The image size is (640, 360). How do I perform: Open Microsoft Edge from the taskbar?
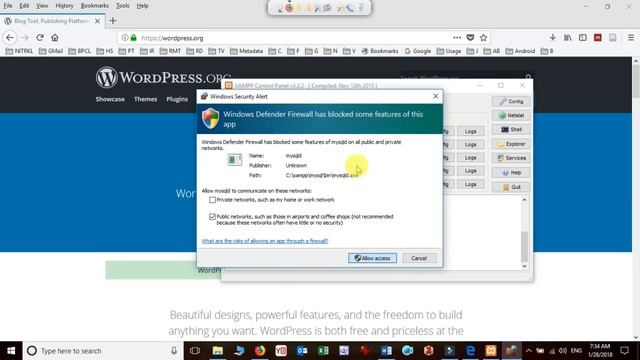click(x=470, y=351)
